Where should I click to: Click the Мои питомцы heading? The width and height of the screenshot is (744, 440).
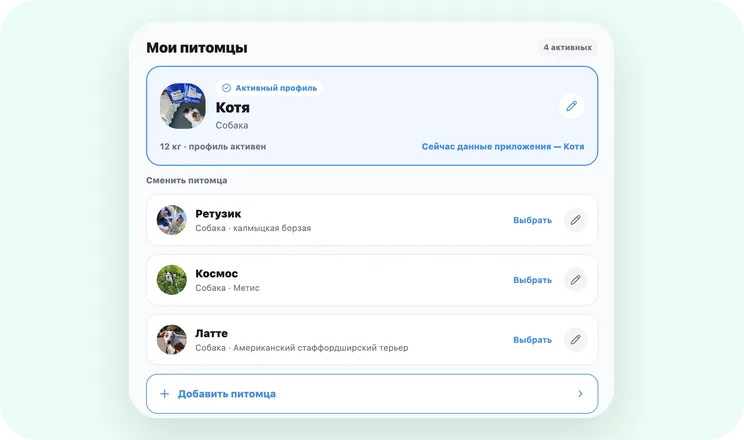click(197, 48)
